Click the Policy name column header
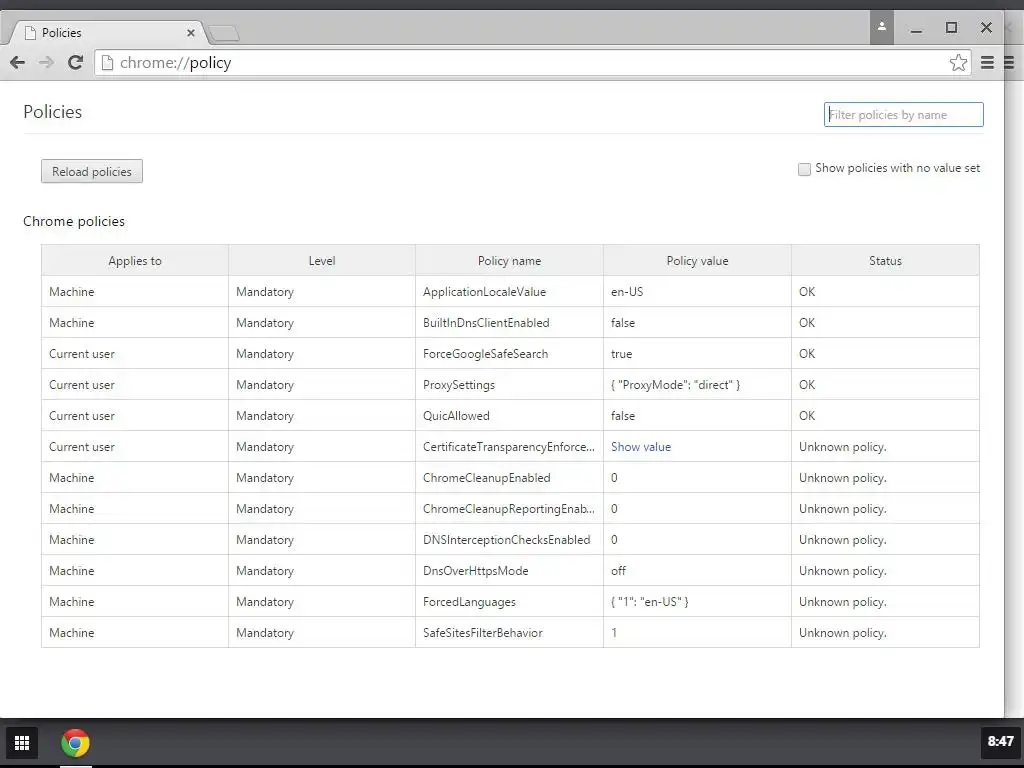 pos(509,261)
